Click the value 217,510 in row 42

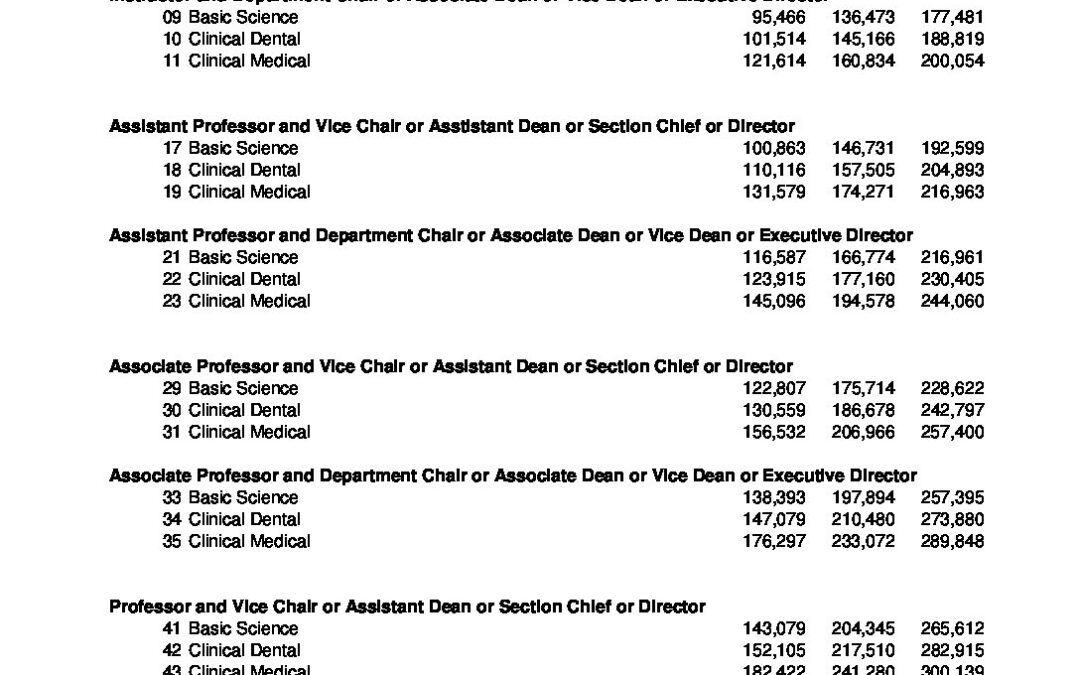click(x=864, y=651)
